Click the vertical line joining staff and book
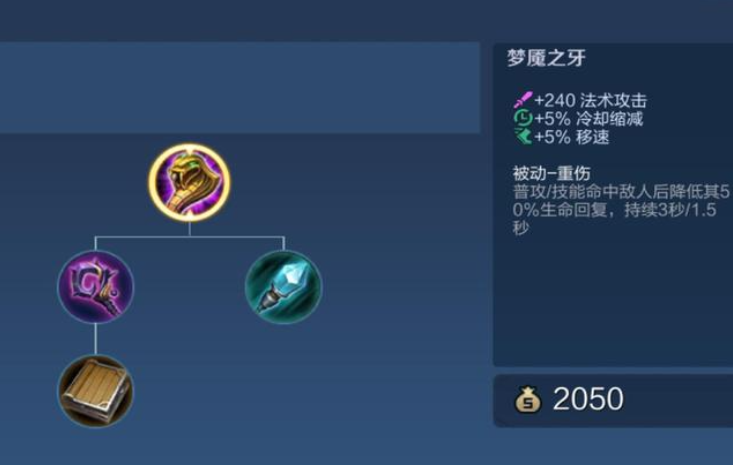Image resolution: width=733 pixels, height=465 pixels. point(95,339)
